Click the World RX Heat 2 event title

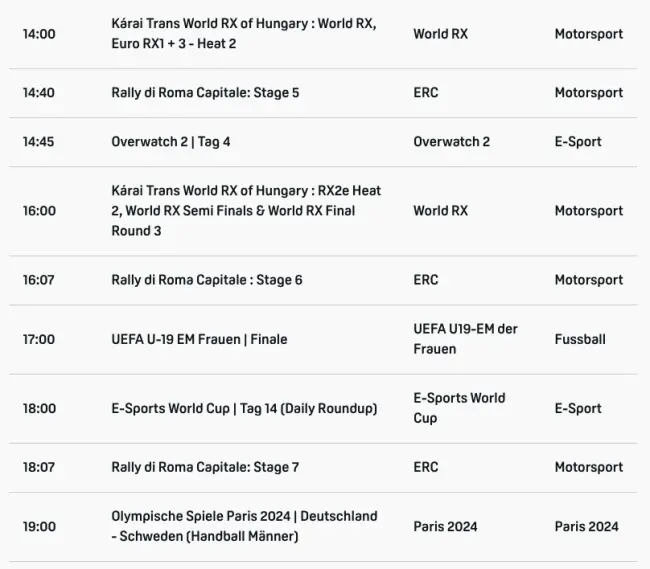pos(244,34)
